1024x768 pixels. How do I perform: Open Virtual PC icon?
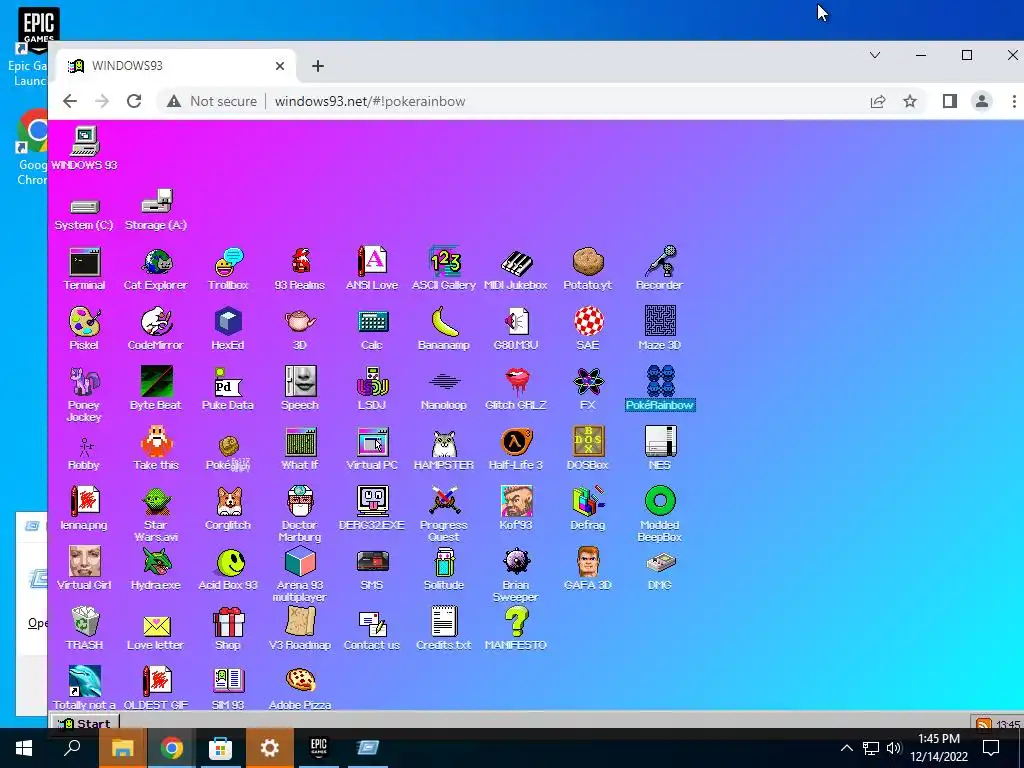(372, 442)
